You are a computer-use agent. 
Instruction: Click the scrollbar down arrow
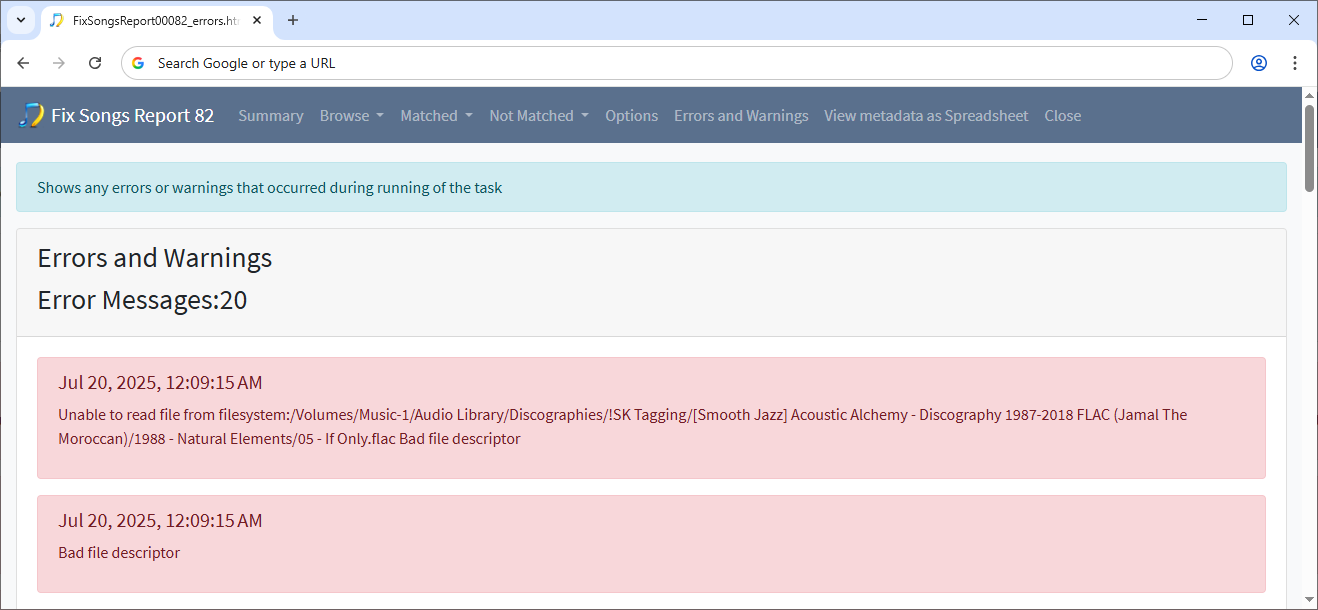click(x=1309, y=600)
